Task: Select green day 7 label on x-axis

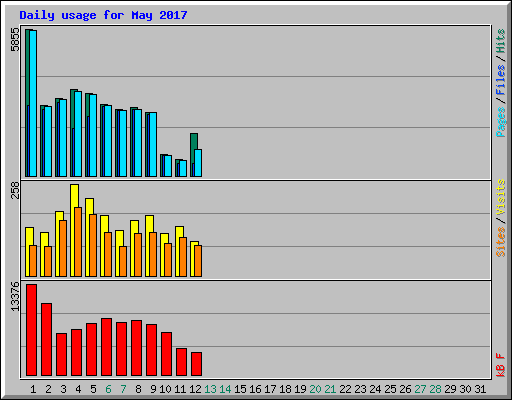Action: (x=123, y=389)
